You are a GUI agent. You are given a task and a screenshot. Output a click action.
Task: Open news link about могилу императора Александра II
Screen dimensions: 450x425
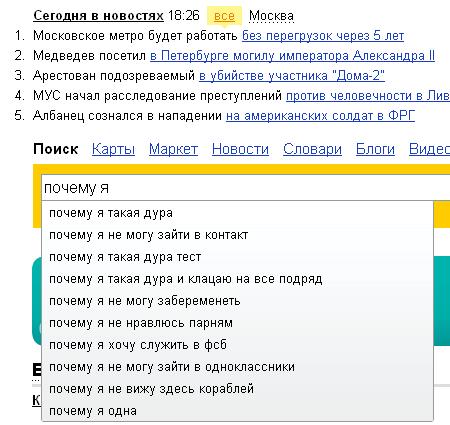coord(292,56)
